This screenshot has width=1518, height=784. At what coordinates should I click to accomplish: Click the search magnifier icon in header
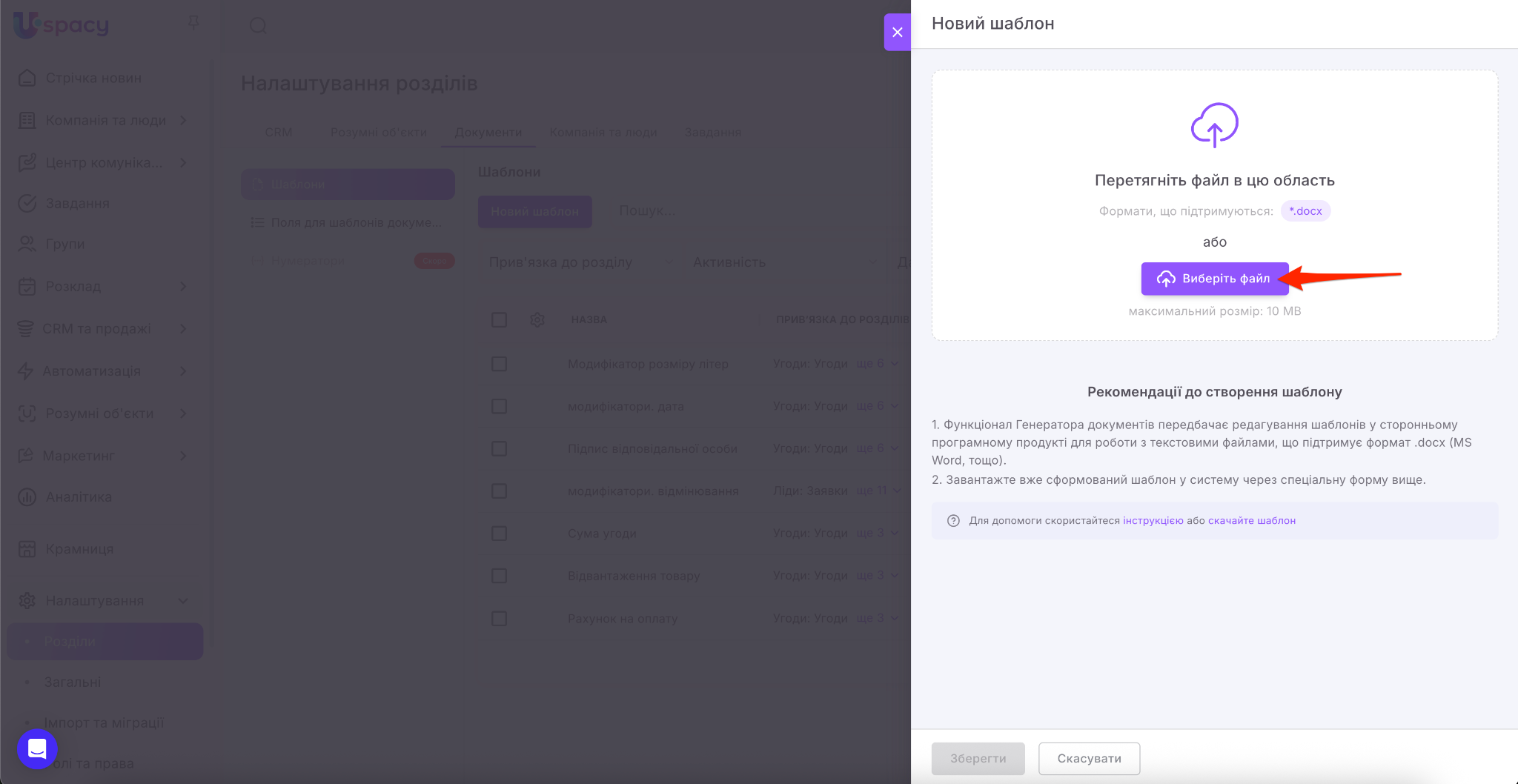(258, 26)
